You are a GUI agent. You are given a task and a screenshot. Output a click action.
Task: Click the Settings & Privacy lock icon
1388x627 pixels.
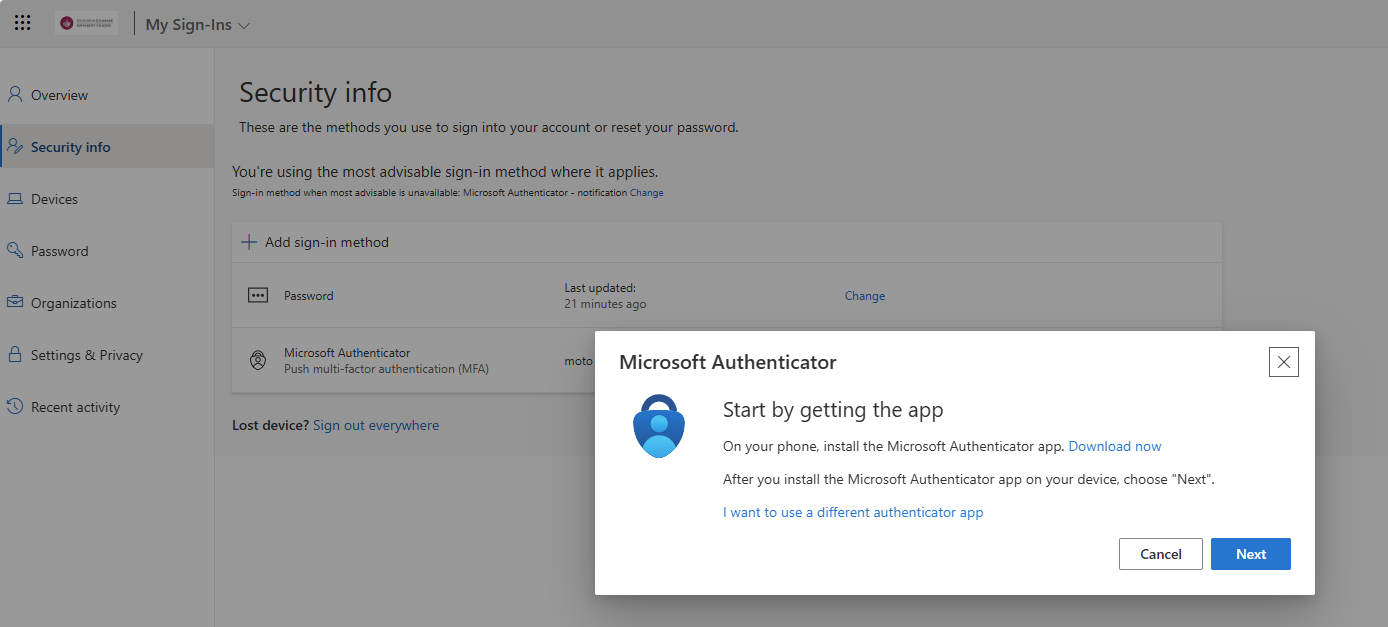[15, 355]
